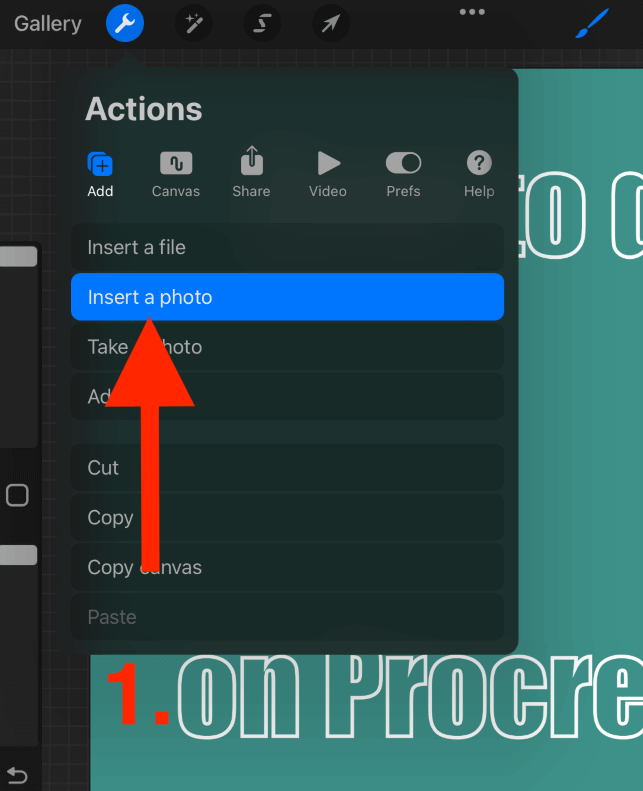The width and height of the screenshot is (643, 791).
Task: Switch to the Video tab
Action: [x=328, y=175]
